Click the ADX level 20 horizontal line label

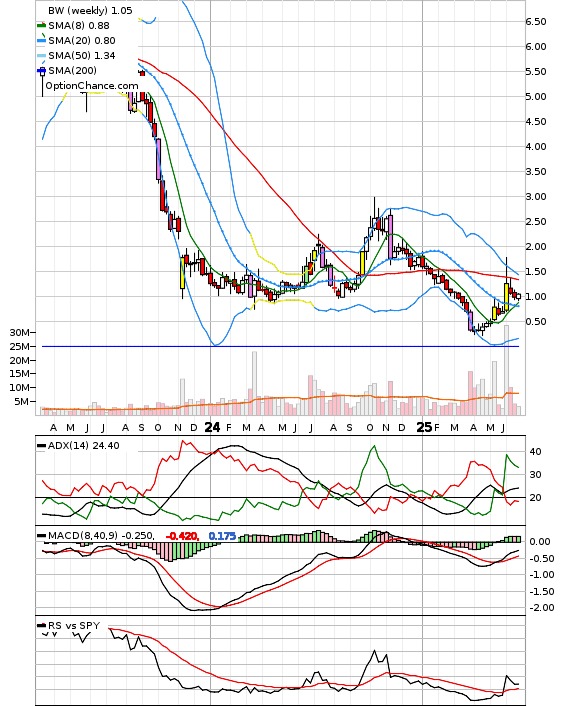(x=535, y=498)
